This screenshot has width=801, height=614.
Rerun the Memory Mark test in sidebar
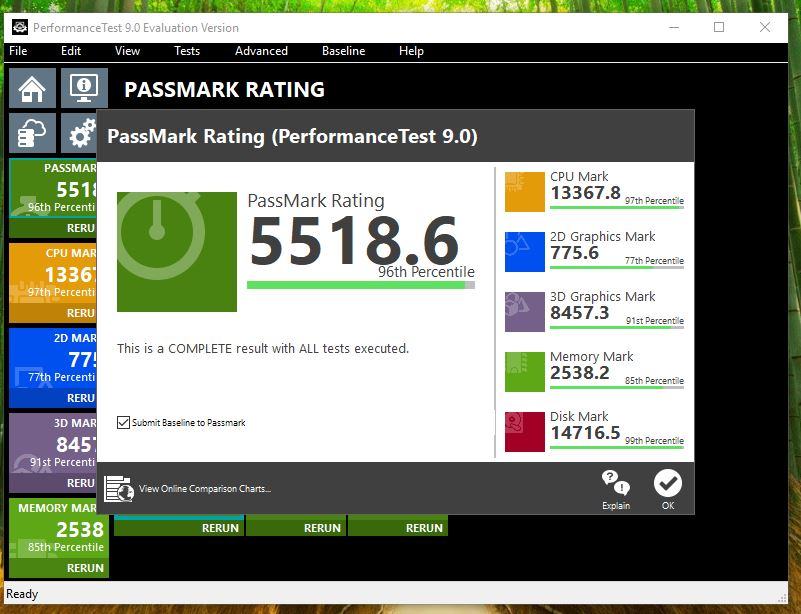(59, 568)
